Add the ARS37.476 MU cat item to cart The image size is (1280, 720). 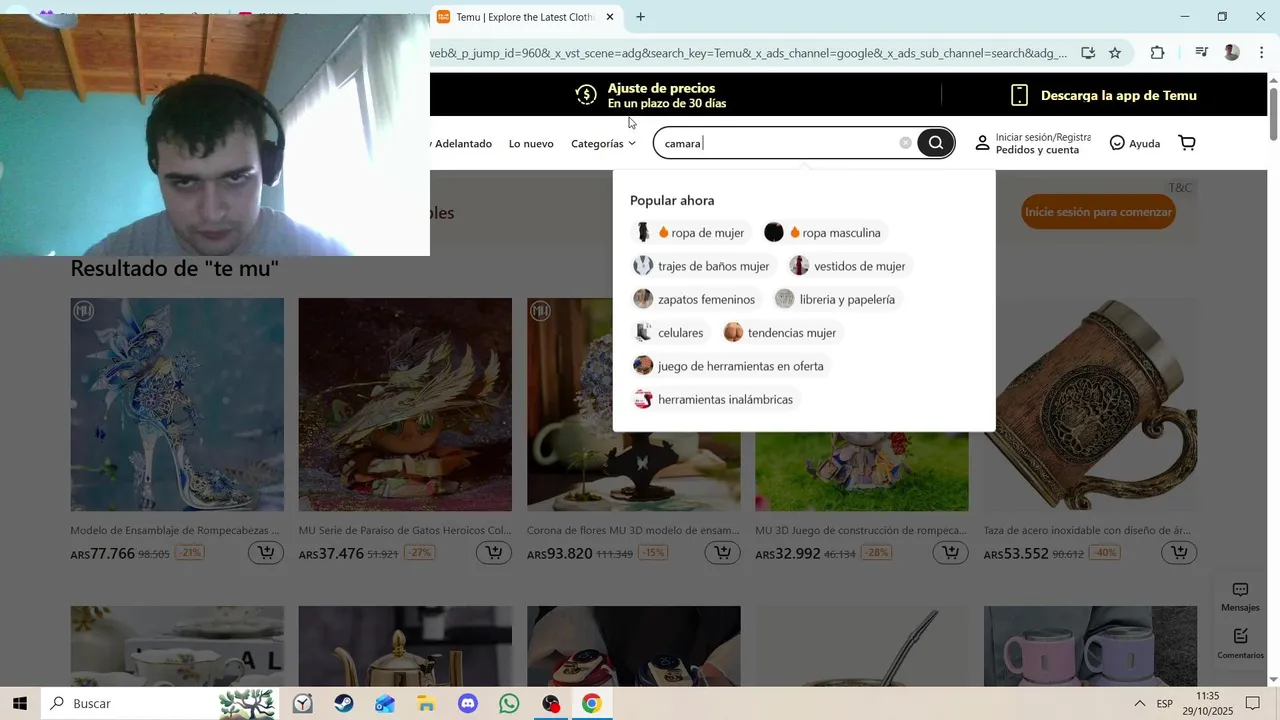494,553
